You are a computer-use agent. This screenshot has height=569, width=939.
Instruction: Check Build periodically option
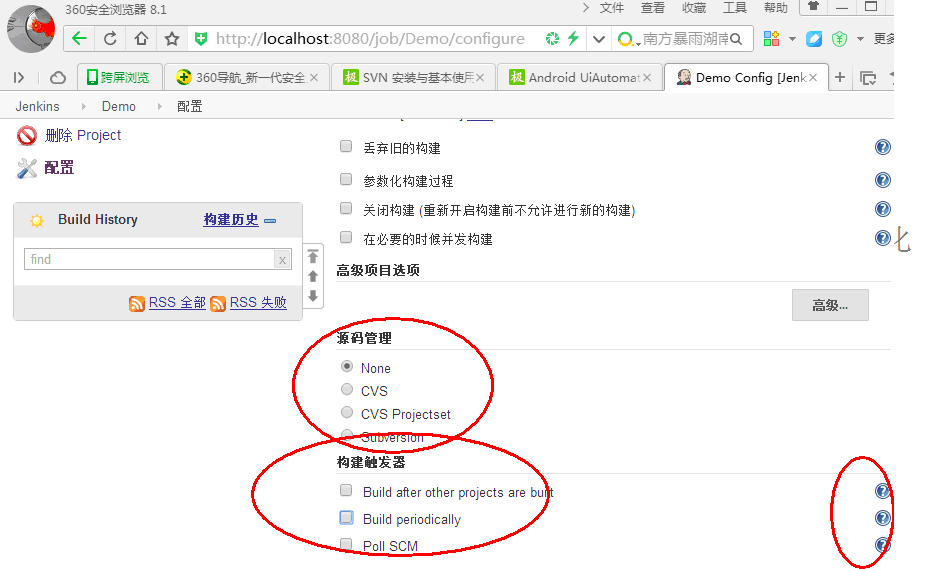click(346, 517)
